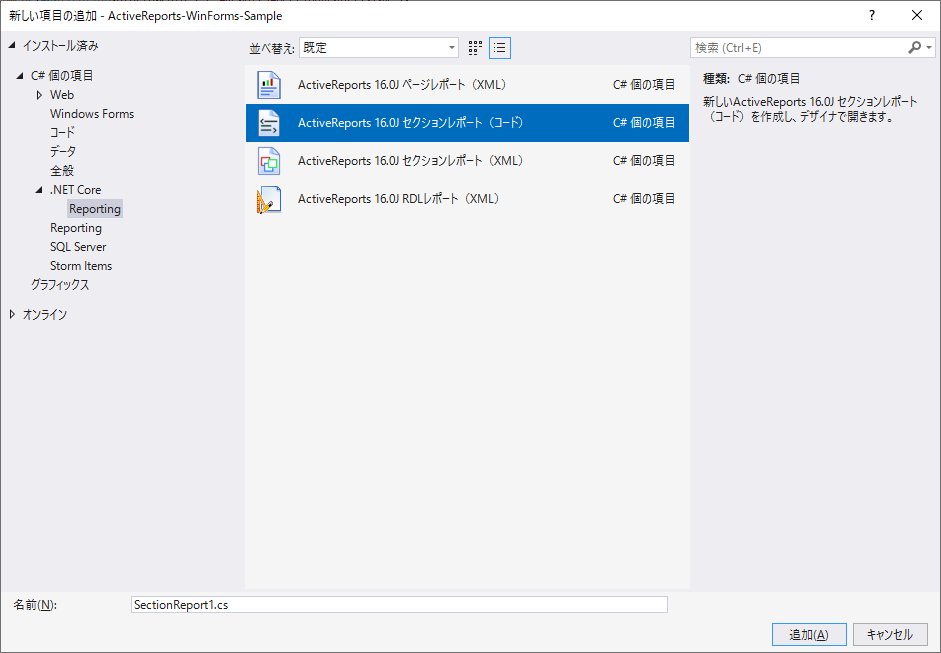Click selected セクションレポート (コード) item text

412,122
